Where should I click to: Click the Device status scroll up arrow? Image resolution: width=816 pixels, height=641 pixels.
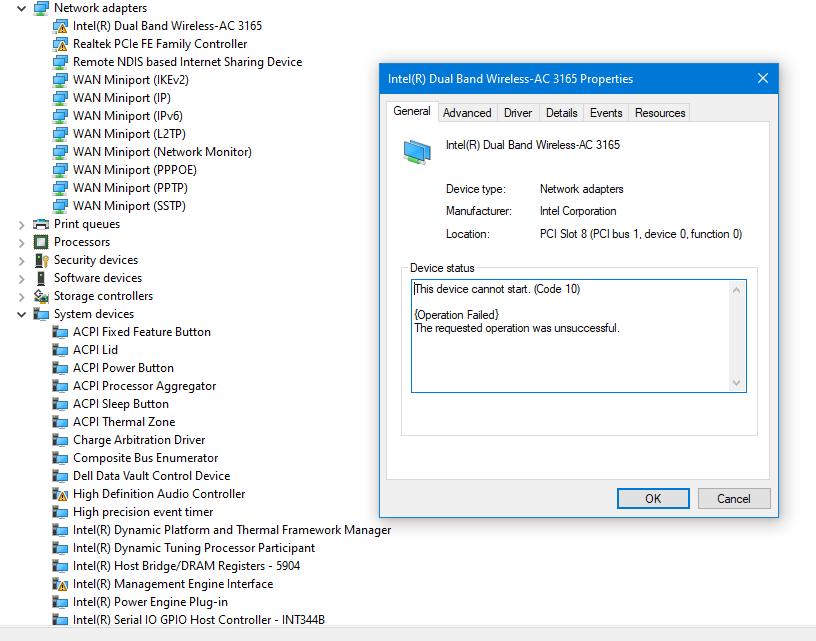tap(736, 290)
